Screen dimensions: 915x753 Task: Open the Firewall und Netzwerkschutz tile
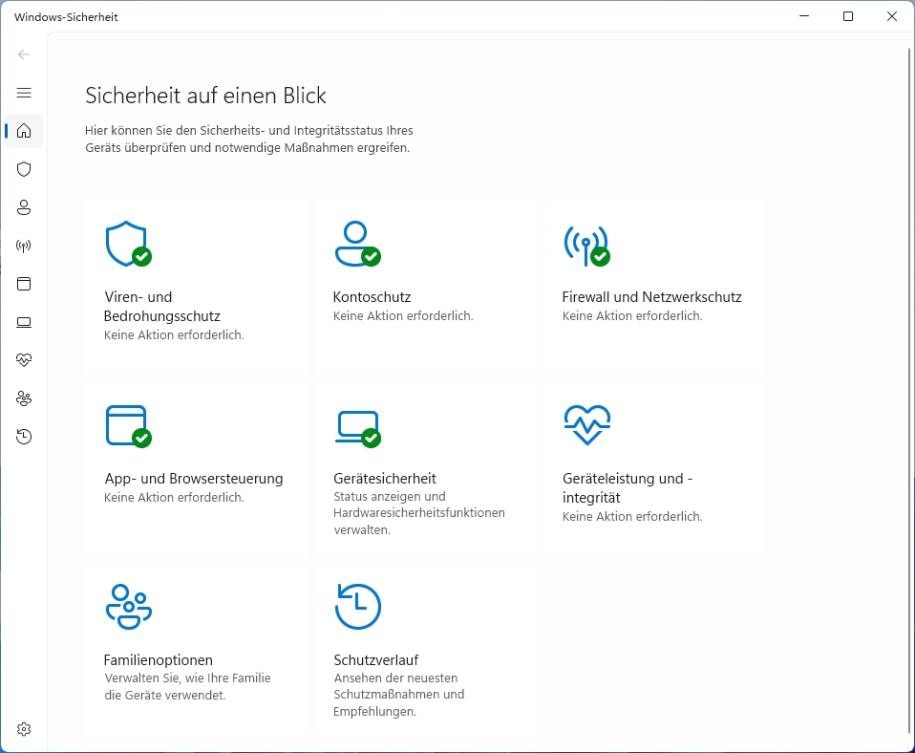(x=655, y=285)
